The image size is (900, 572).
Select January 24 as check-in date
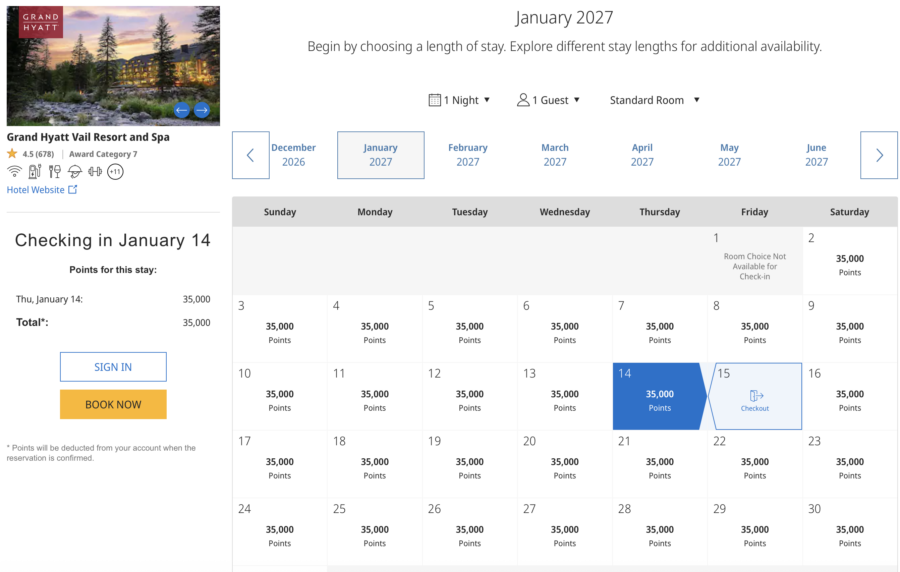(x=280, y=532)
